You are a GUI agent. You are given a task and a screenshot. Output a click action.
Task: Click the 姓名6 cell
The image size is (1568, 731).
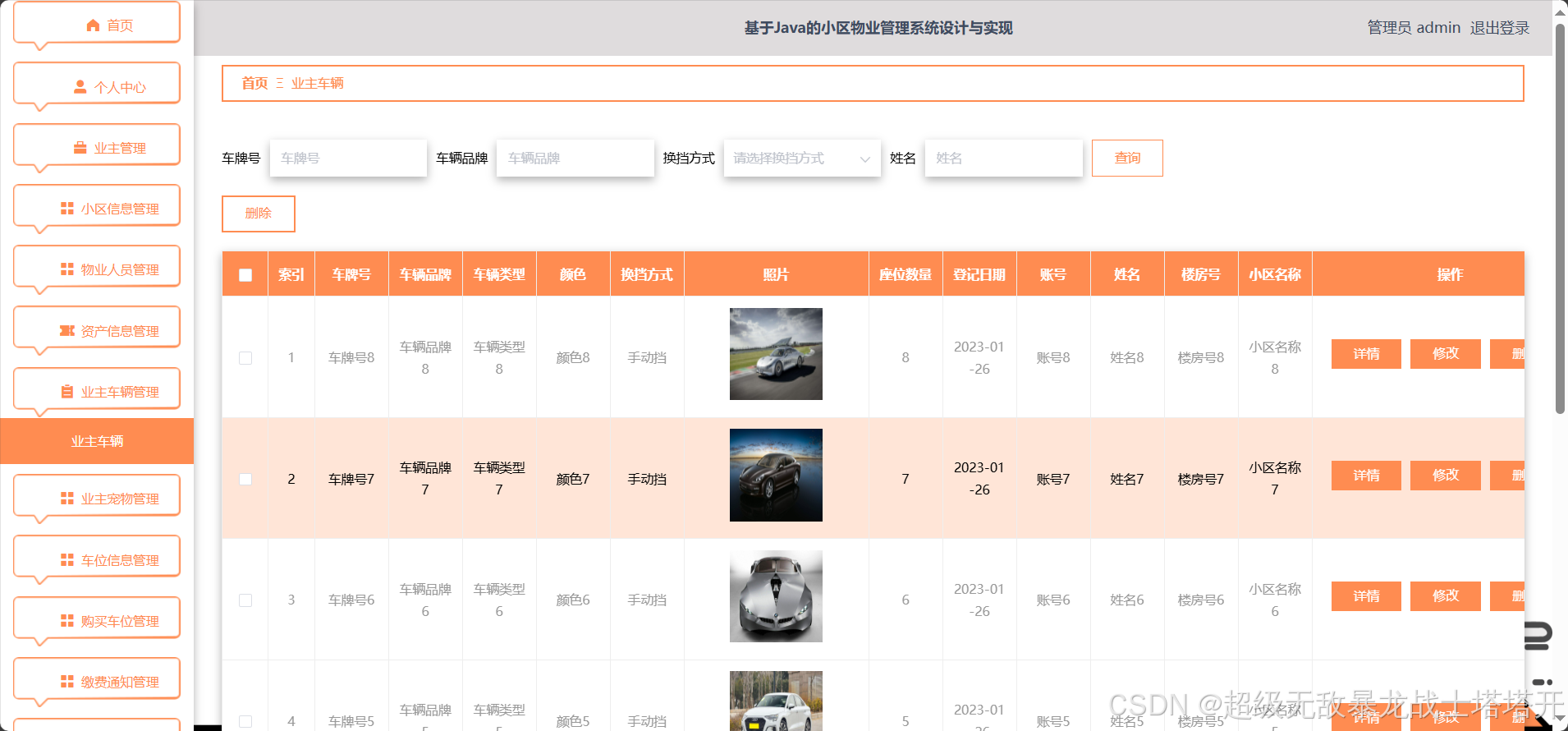1127,600
